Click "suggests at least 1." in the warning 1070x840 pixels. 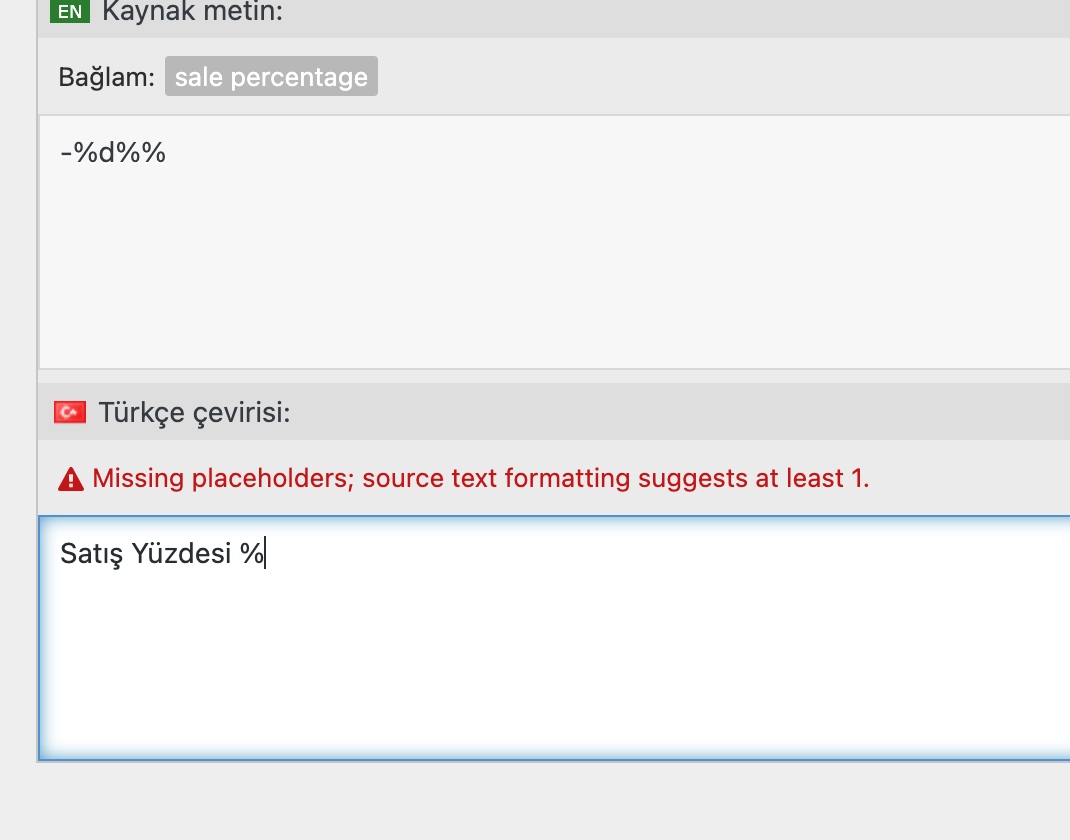tap(753, 478)
